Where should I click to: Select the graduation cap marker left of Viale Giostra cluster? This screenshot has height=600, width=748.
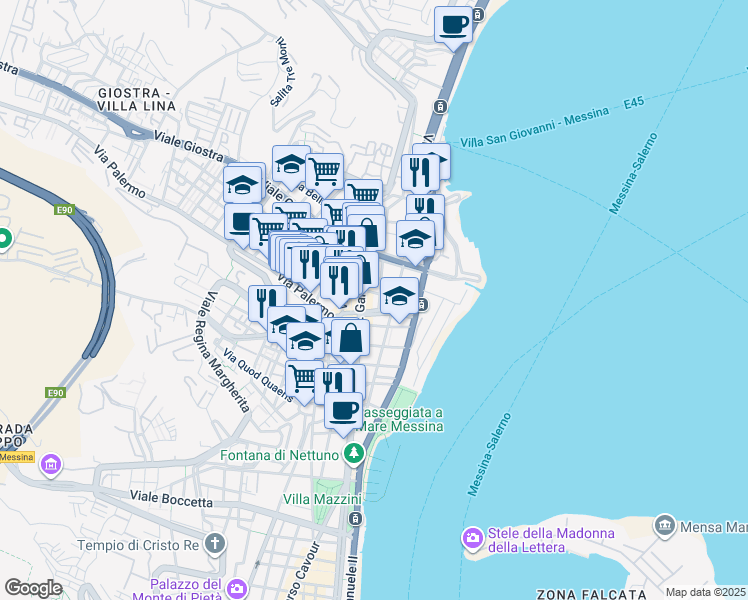coord(242,186)
